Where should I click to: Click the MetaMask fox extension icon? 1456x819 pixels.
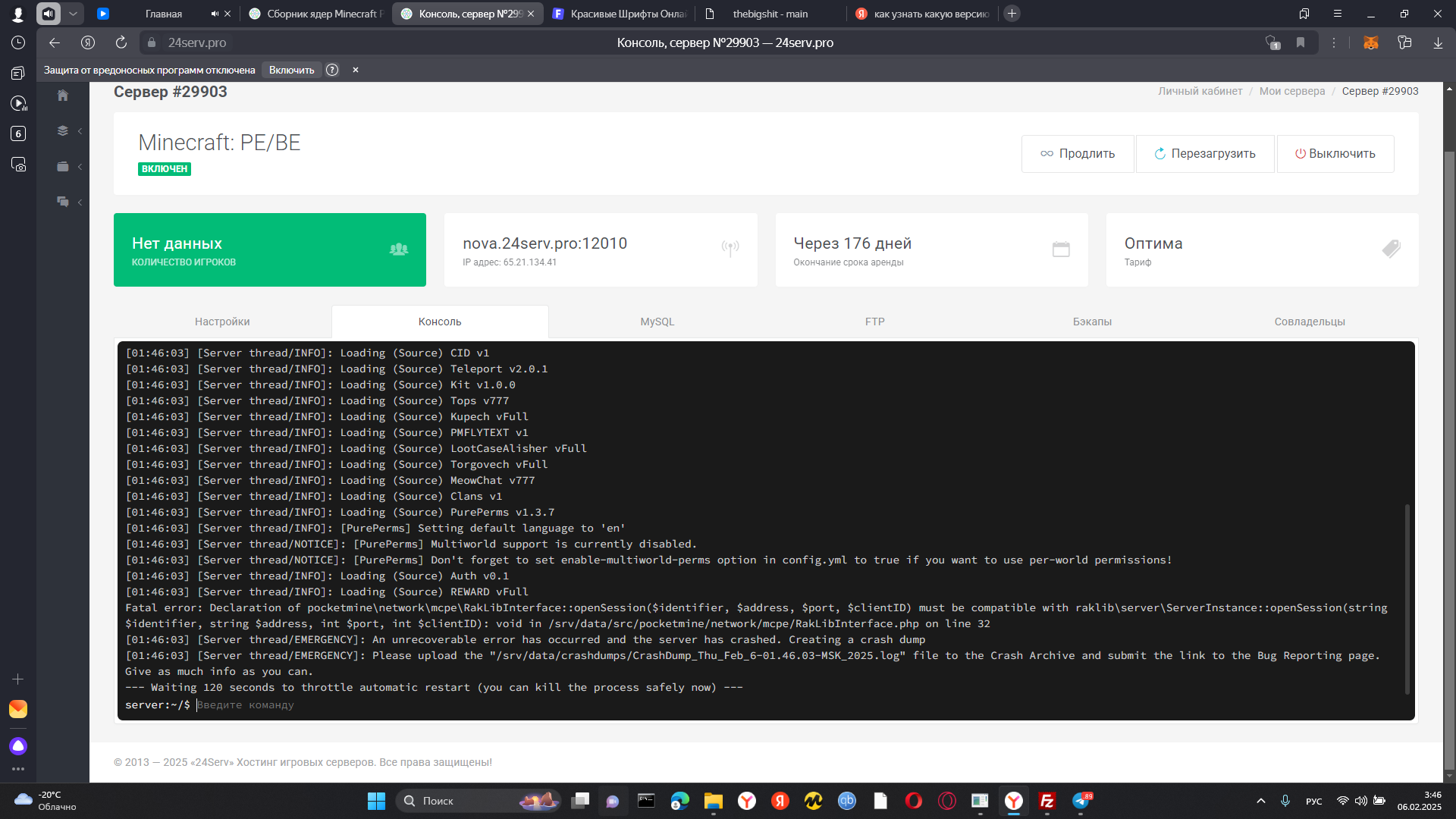pyautogui.click(x=1370, y=42)
